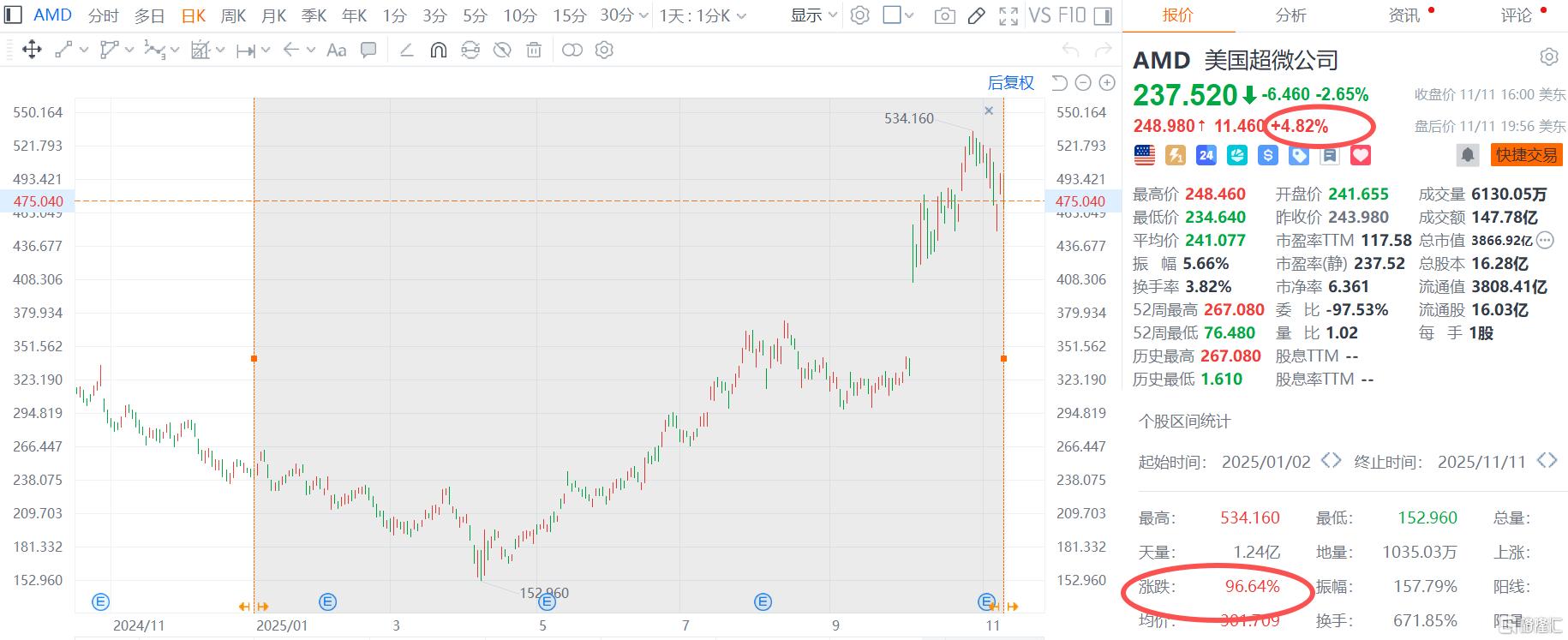This screenshot has width=1568, height=640.
Task: Select the move crosshair tool
Action: (32, 51)
